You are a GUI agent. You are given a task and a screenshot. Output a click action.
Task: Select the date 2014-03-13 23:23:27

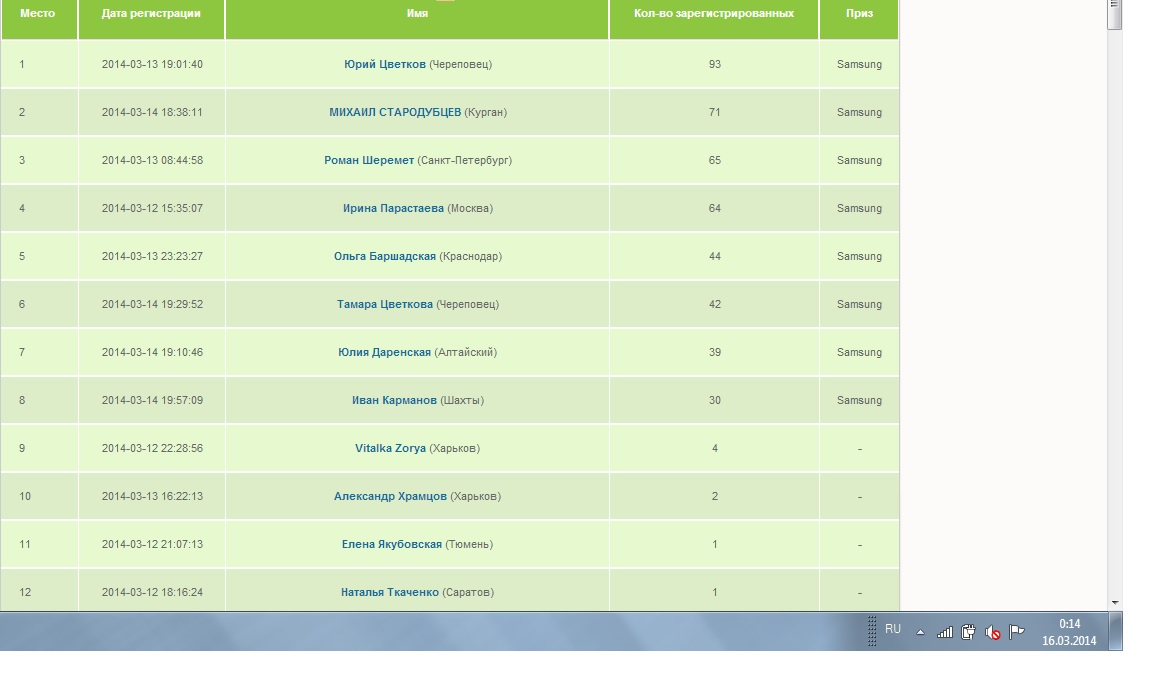(x=152, y=256)
